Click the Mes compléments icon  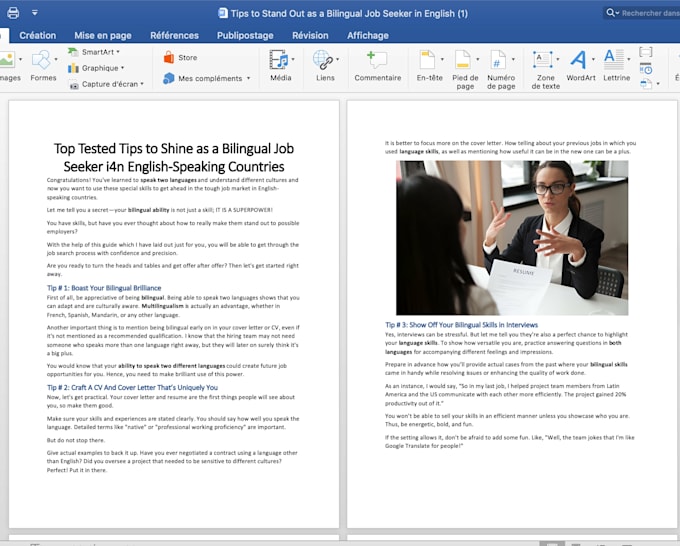(x=168, y=78)
